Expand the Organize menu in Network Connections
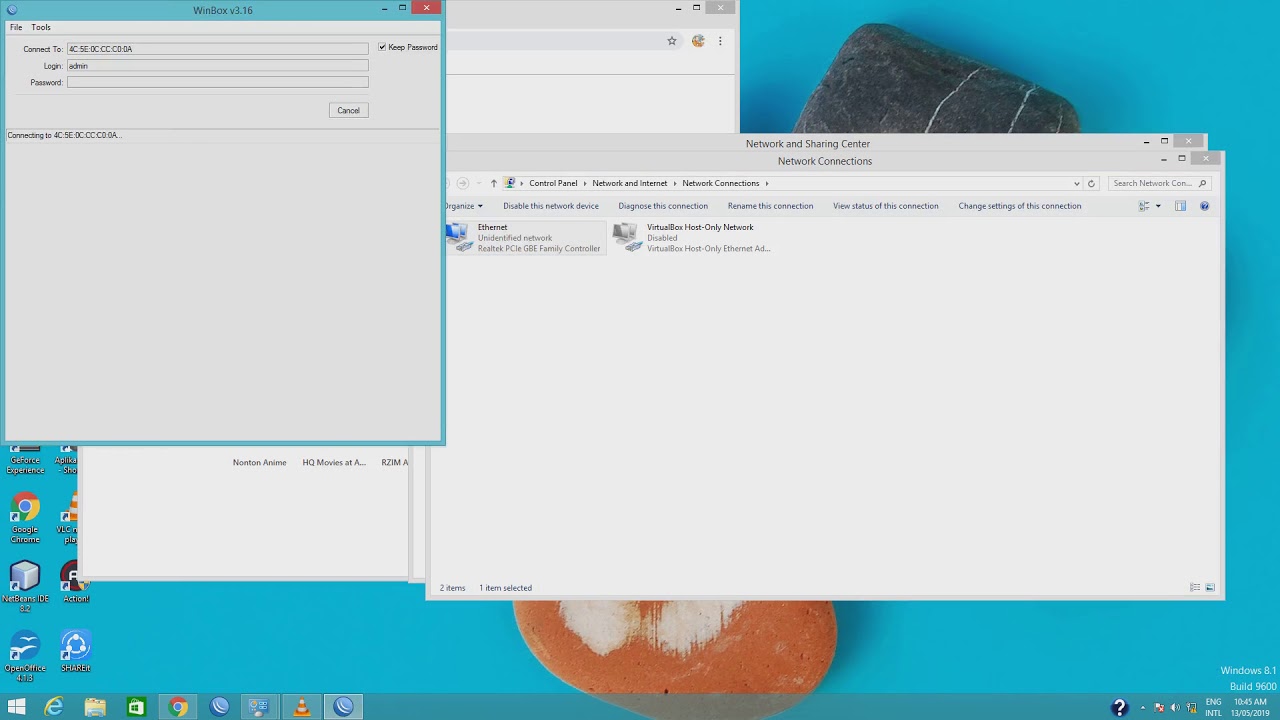This screenshot has width=1280, height=720. click(x=463, y=206)
